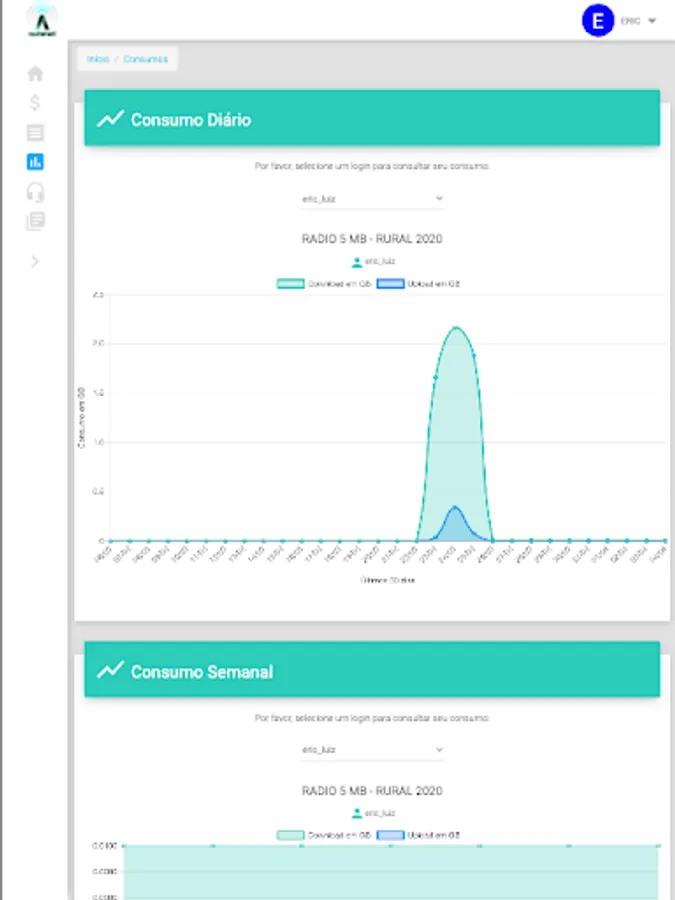Toggle Download em GB legend in weekly chart

pyautogui.click(x=324, y=835)
